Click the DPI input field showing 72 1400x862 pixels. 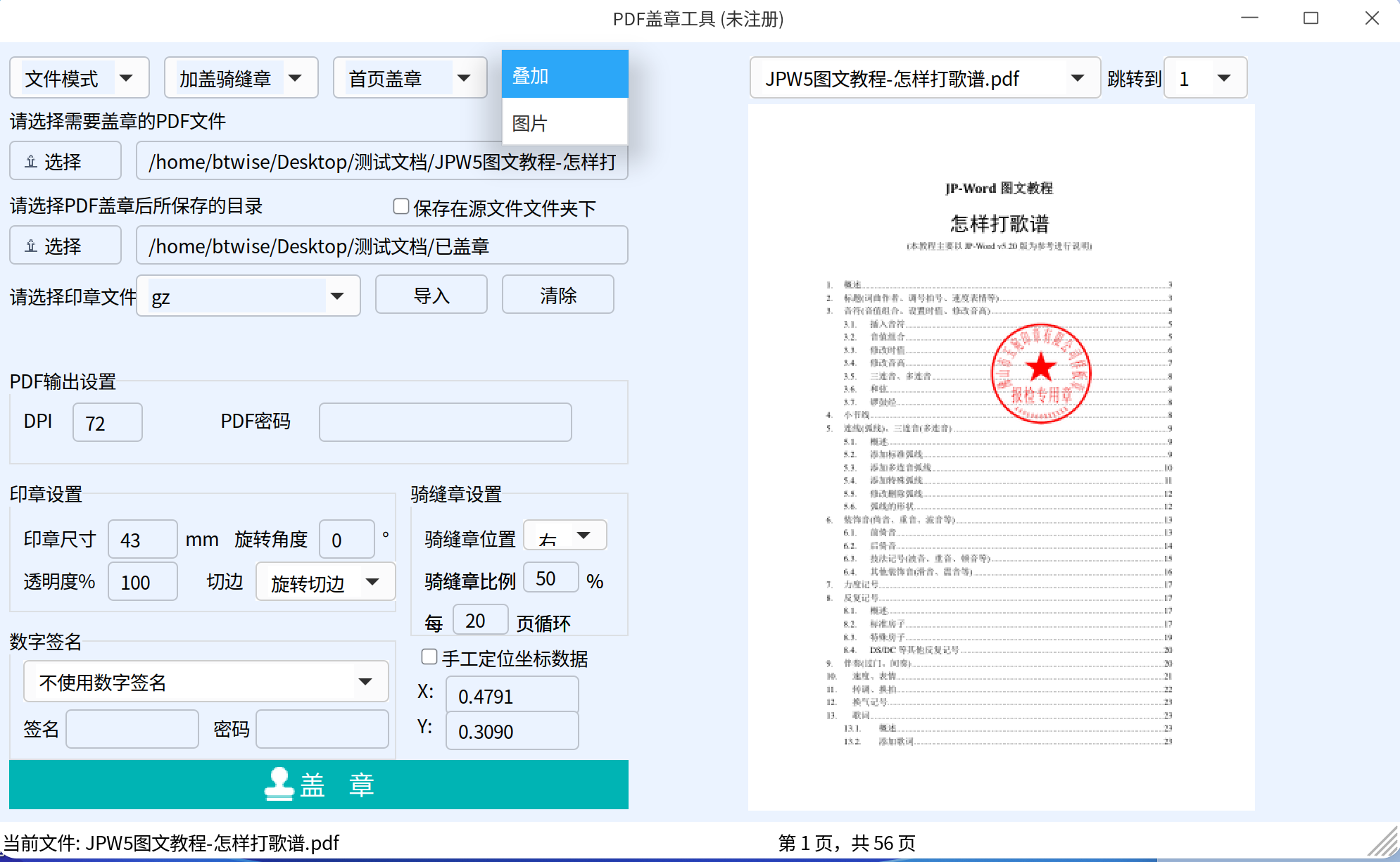point(108,422)
